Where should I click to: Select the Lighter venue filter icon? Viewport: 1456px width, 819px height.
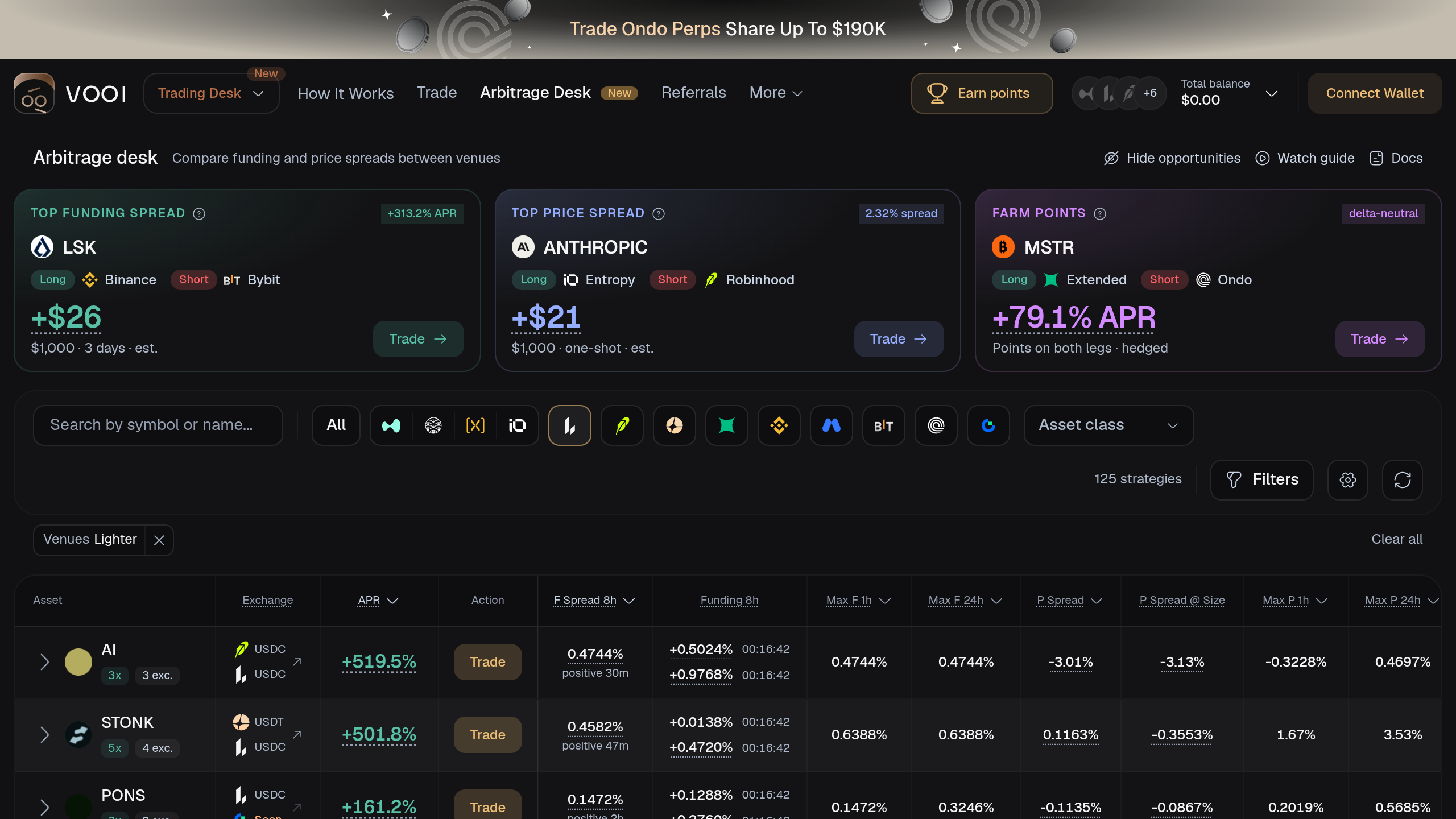coord(569,425)
